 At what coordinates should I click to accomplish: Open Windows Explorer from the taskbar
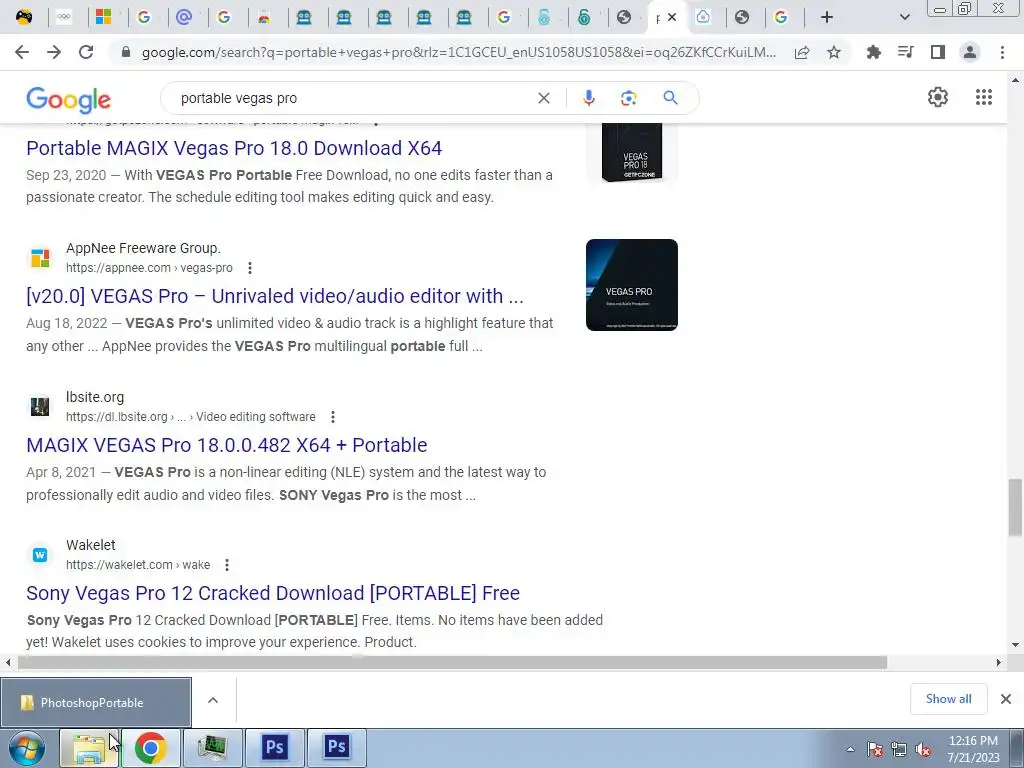[x=89, y=748]
